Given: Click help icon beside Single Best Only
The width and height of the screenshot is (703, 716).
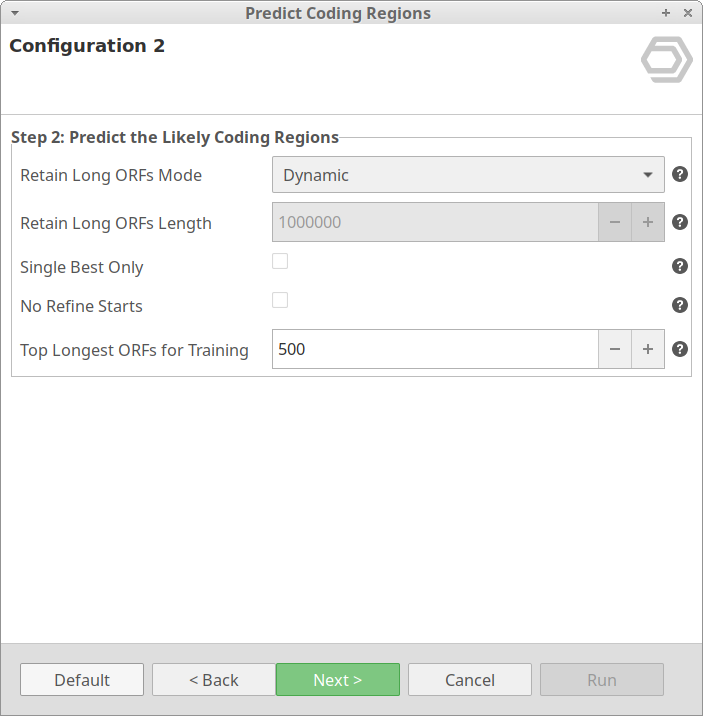Looking at the screenshot, I should pos(680,266).
